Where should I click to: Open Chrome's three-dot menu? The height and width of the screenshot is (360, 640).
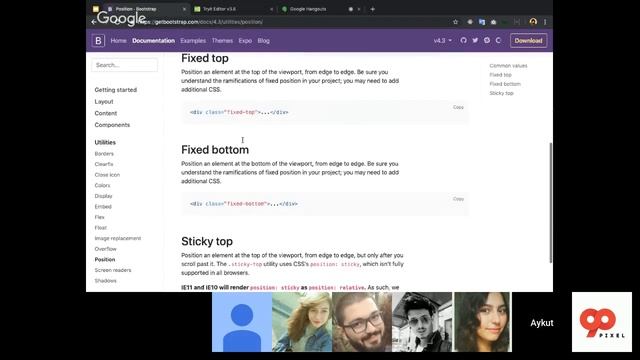point(545,22)
